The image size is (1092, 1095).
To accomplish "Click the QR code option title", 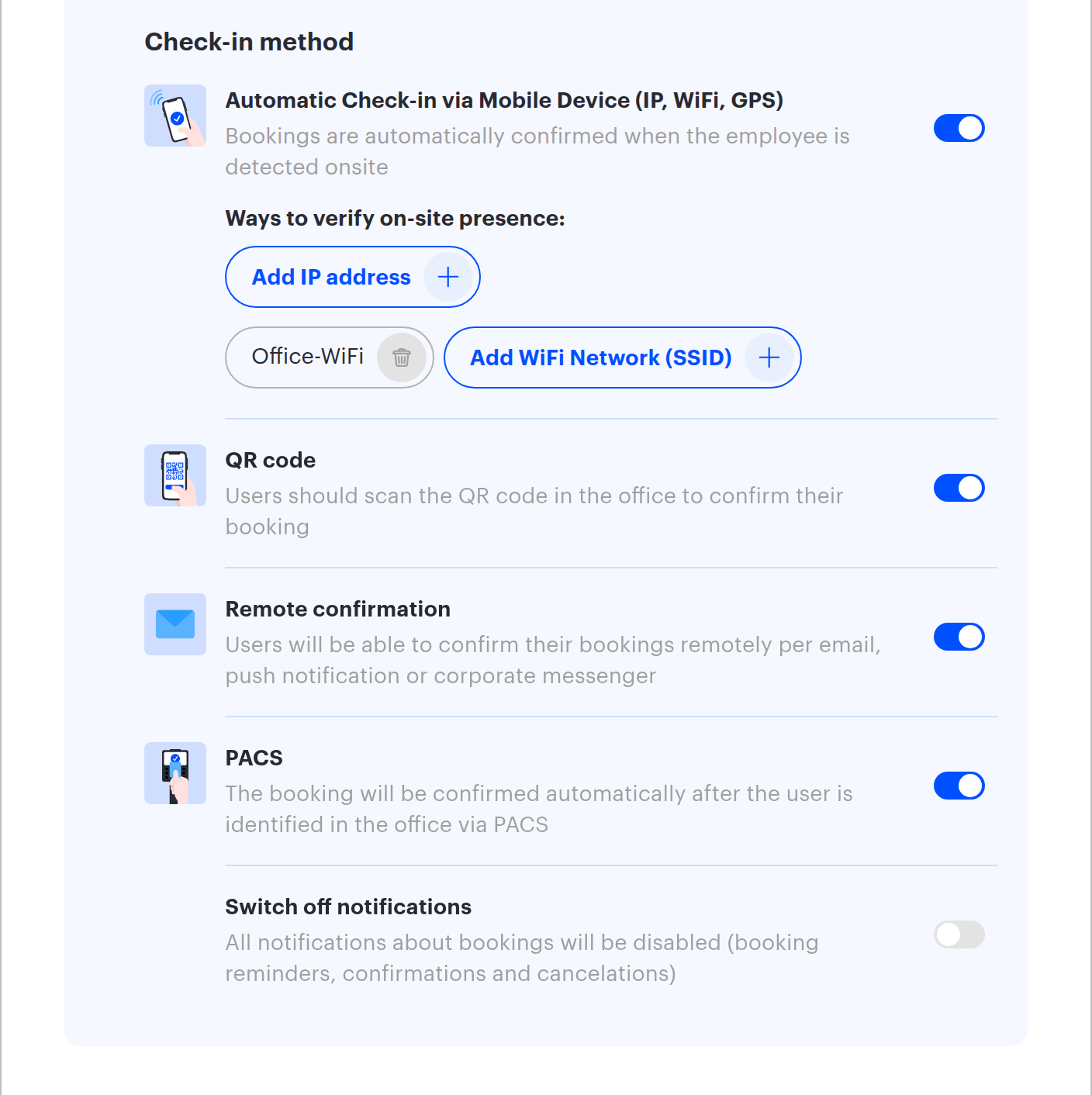I will (271, 460).
